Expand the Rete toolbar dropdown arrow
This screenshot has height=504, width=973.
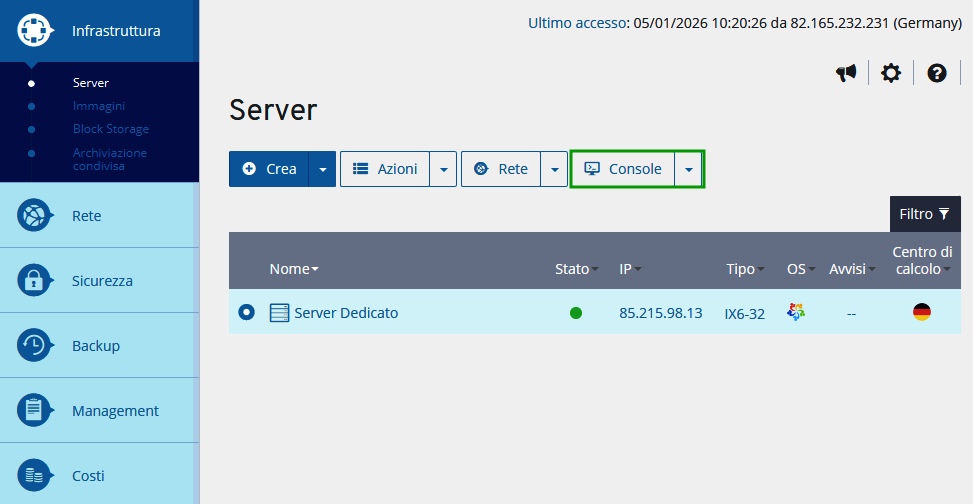coord(554,170)
